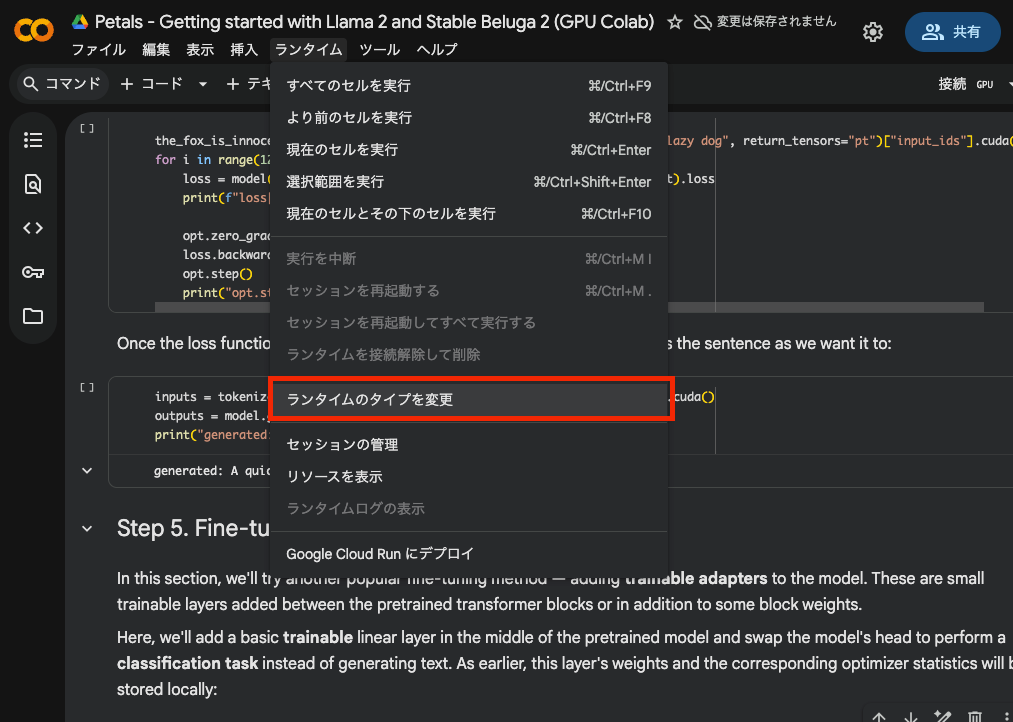Viewport: 1013px width, 722px height.
Task: Open the files folder panel
Action: tap(33, 316)
